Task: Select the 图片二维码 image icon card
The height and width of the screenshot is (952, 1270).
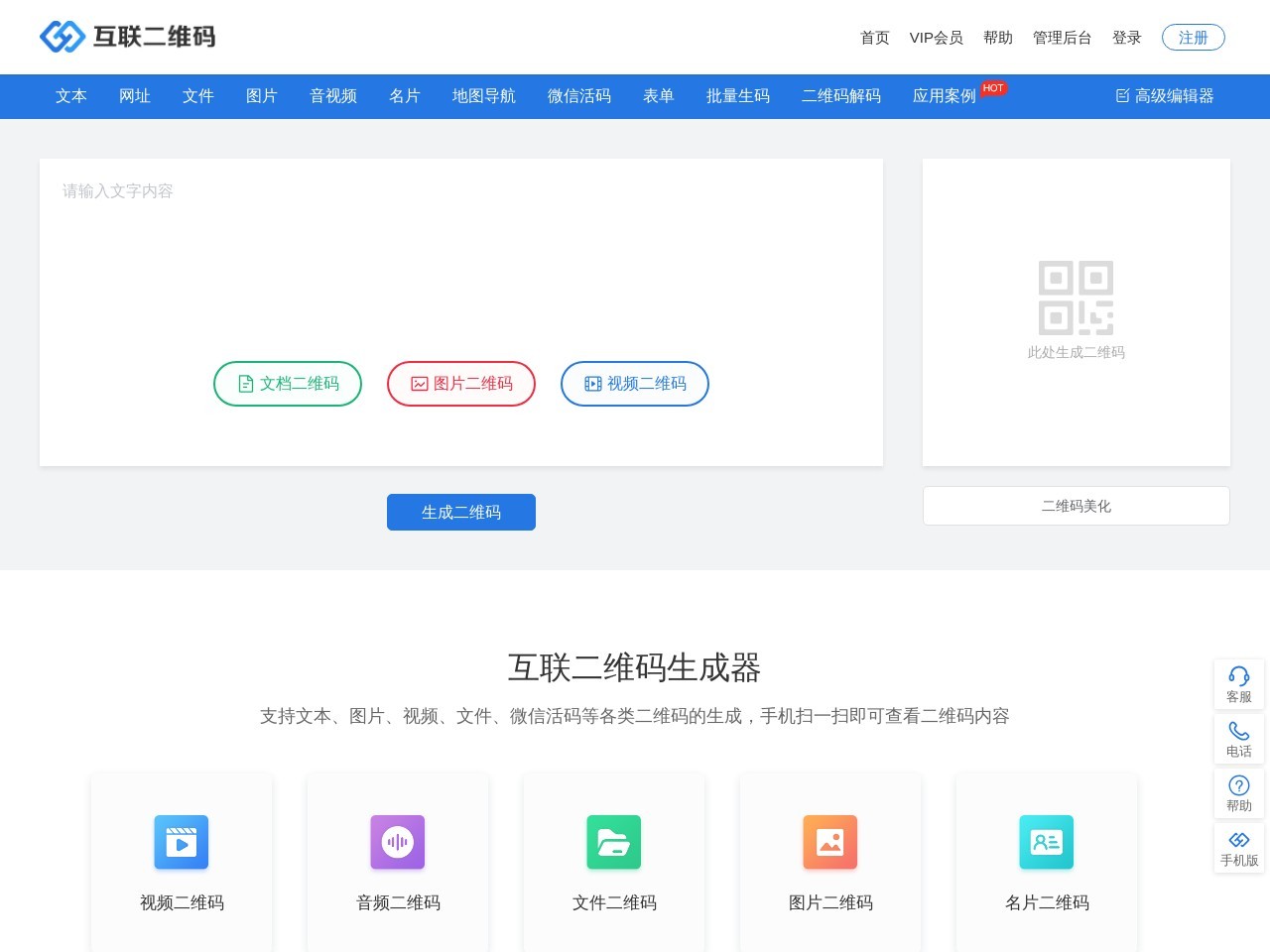Action: click(x=829, y=842)
